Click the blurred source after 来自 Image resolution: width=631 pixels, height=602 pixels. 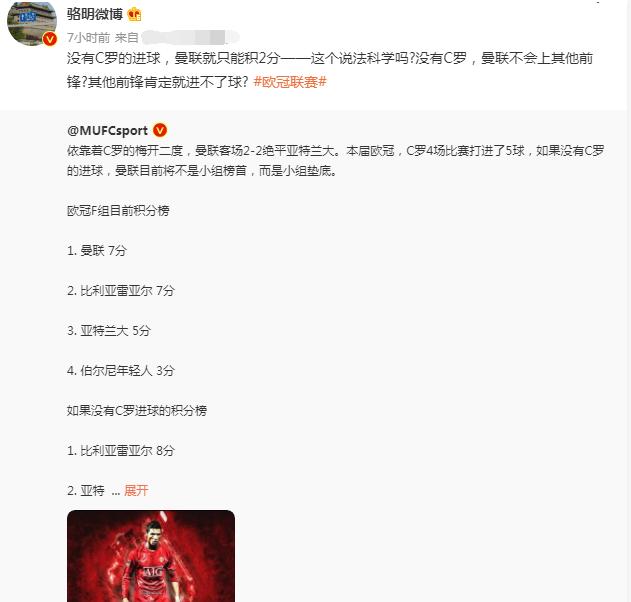coord(191,37)
